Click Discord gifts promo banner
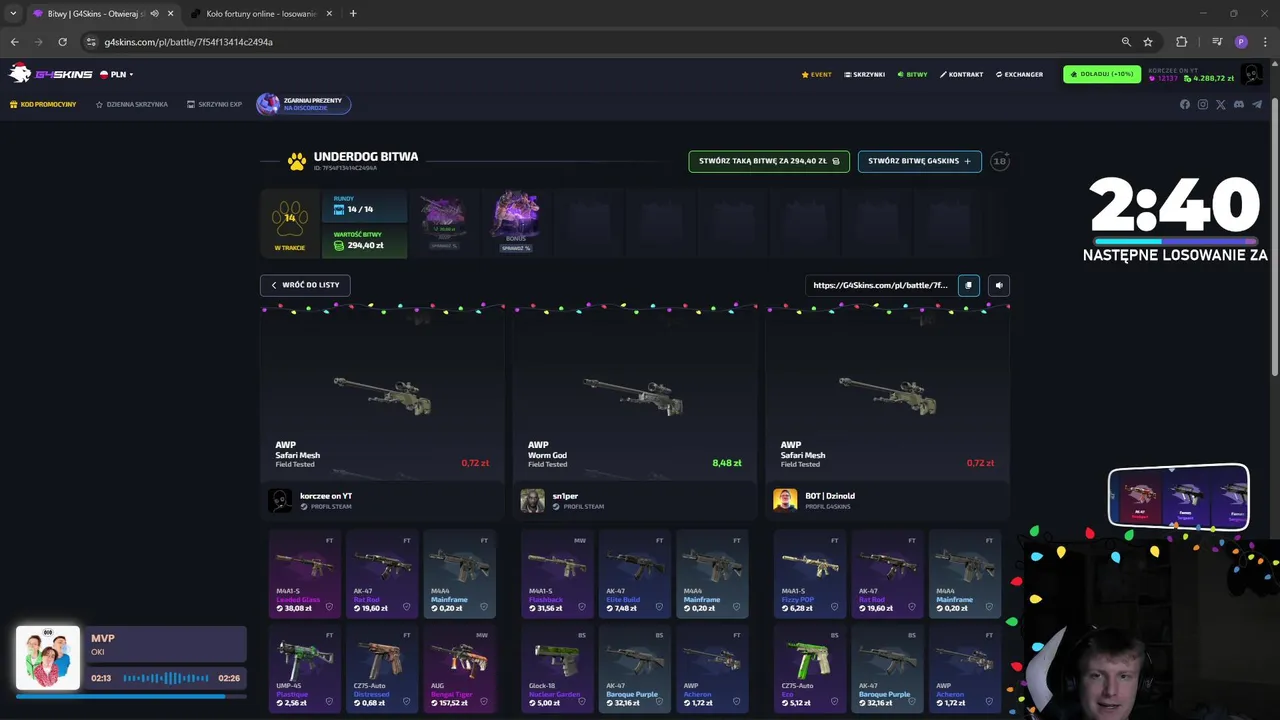 [304, 104]
